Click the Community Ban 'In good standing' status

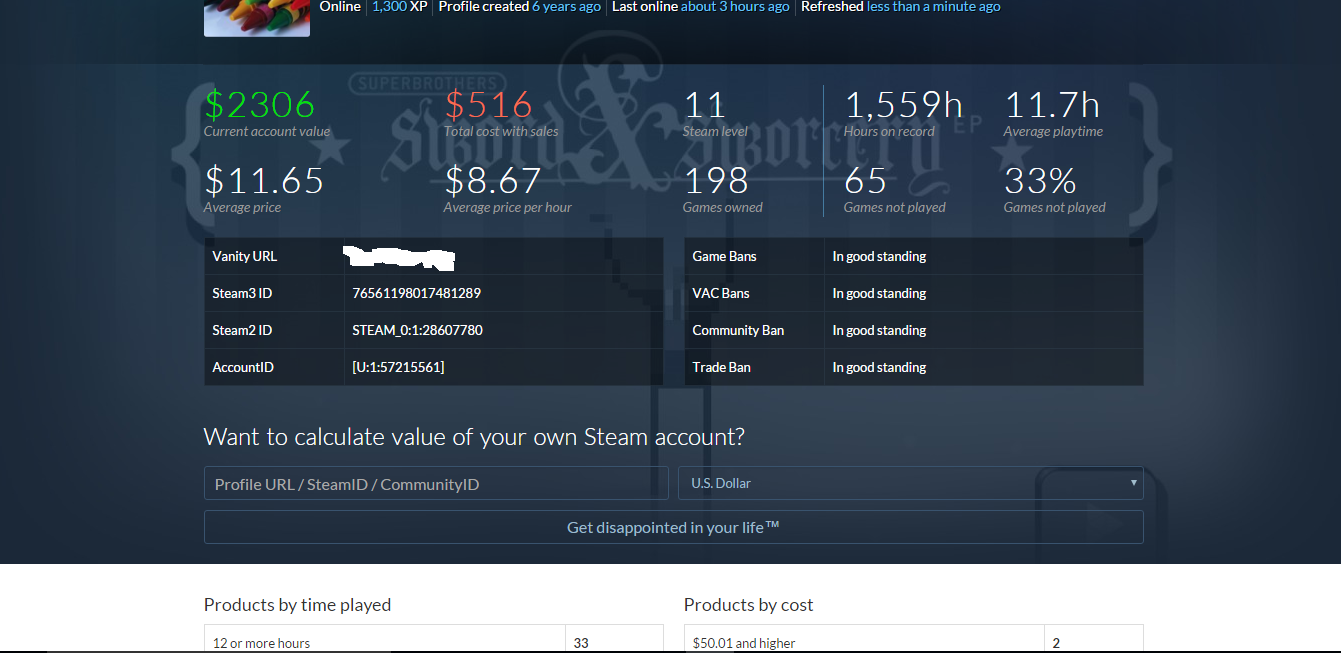point(879,330)
